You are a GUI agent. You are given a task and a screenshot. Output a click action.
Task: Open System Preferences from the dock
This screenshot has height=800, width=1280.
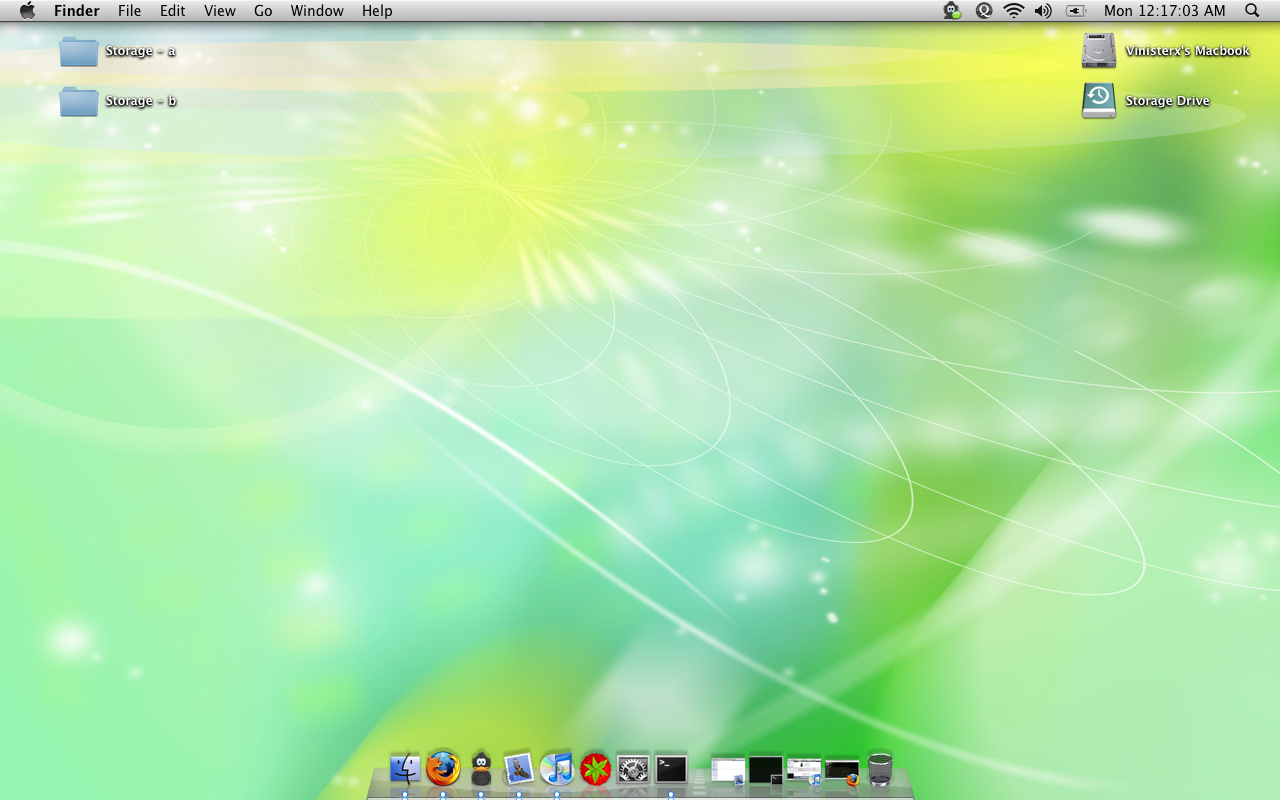click(x=633, y=769)
